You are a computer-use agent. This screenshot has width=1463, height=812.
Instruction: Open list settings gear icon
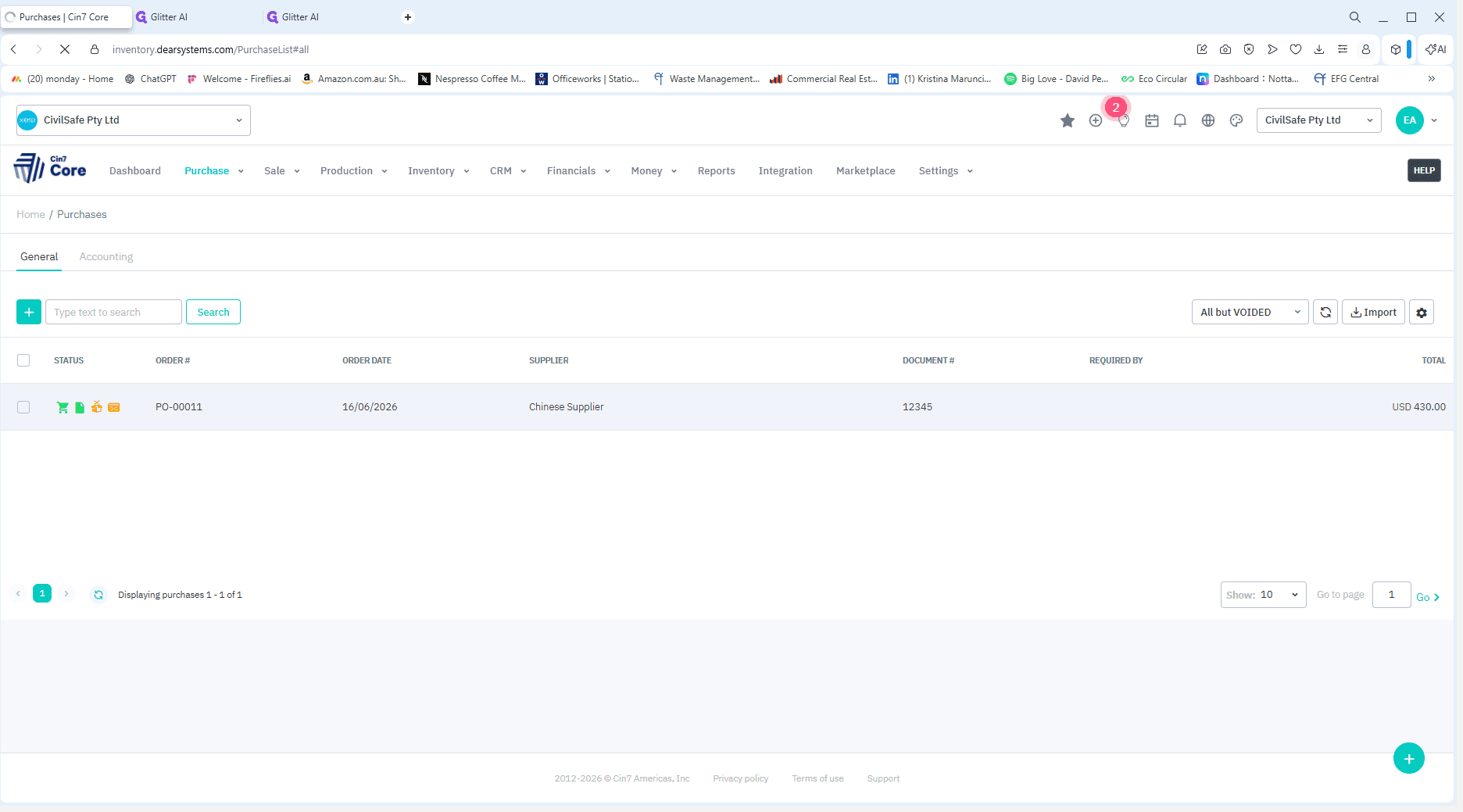(1422, 312)
